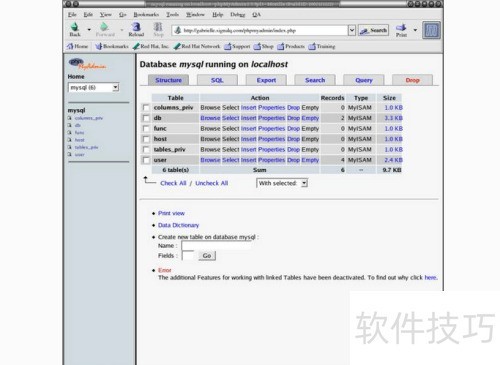
Task: Click the 'here' link in error message
Action: [430, 277]
